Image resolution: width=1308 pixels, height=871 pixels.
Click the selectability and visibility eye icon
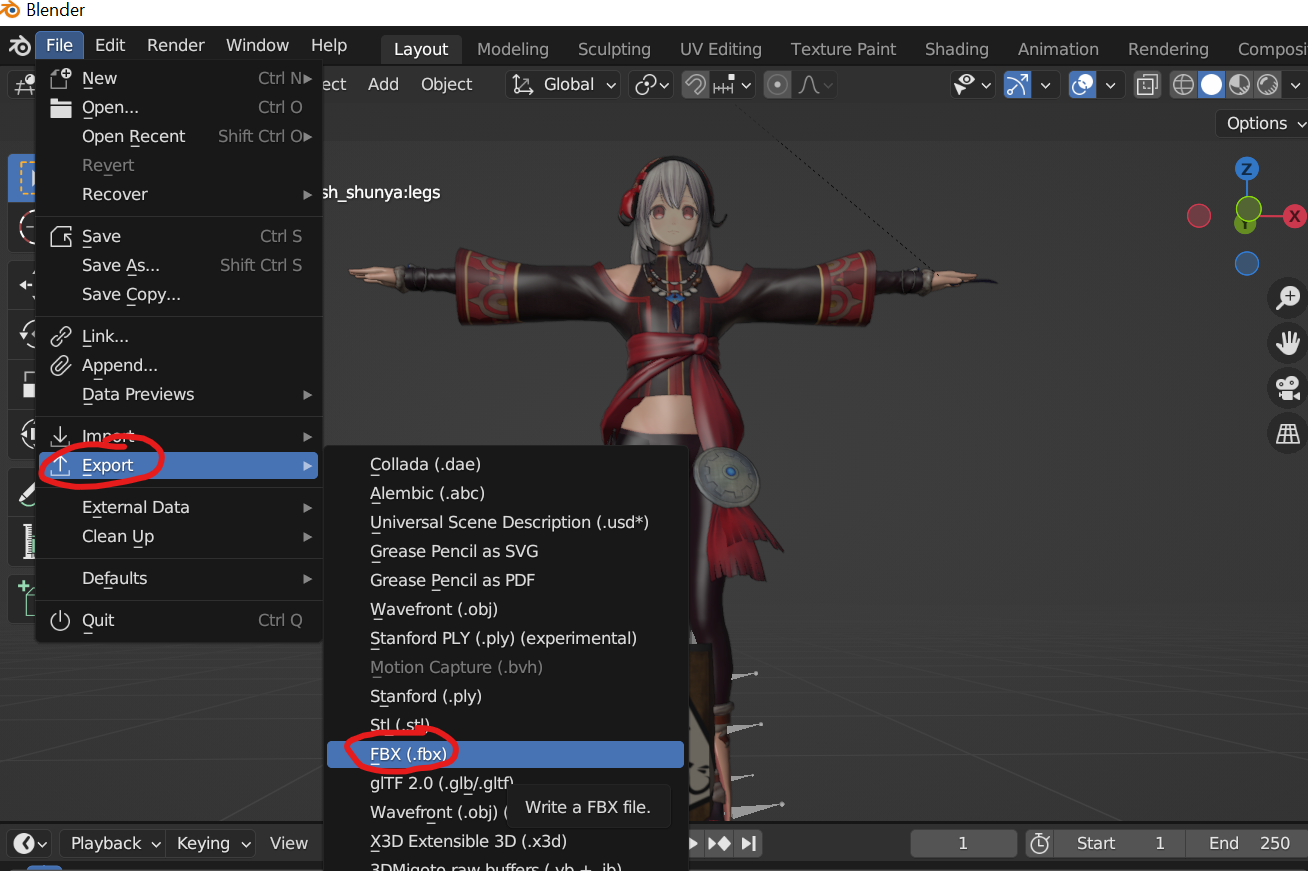tap(965, 85)
